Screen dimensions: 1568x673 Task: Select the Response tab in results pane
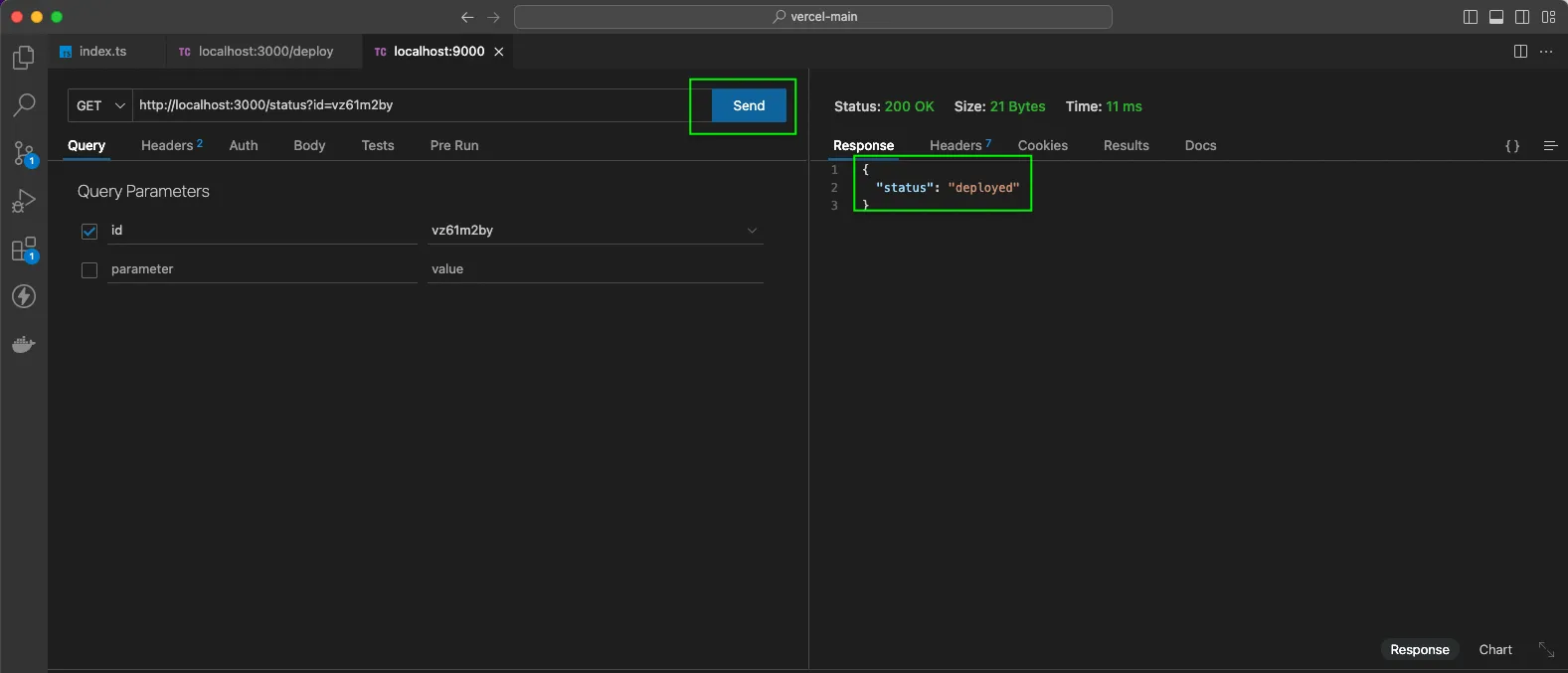(x=863, y=145)
